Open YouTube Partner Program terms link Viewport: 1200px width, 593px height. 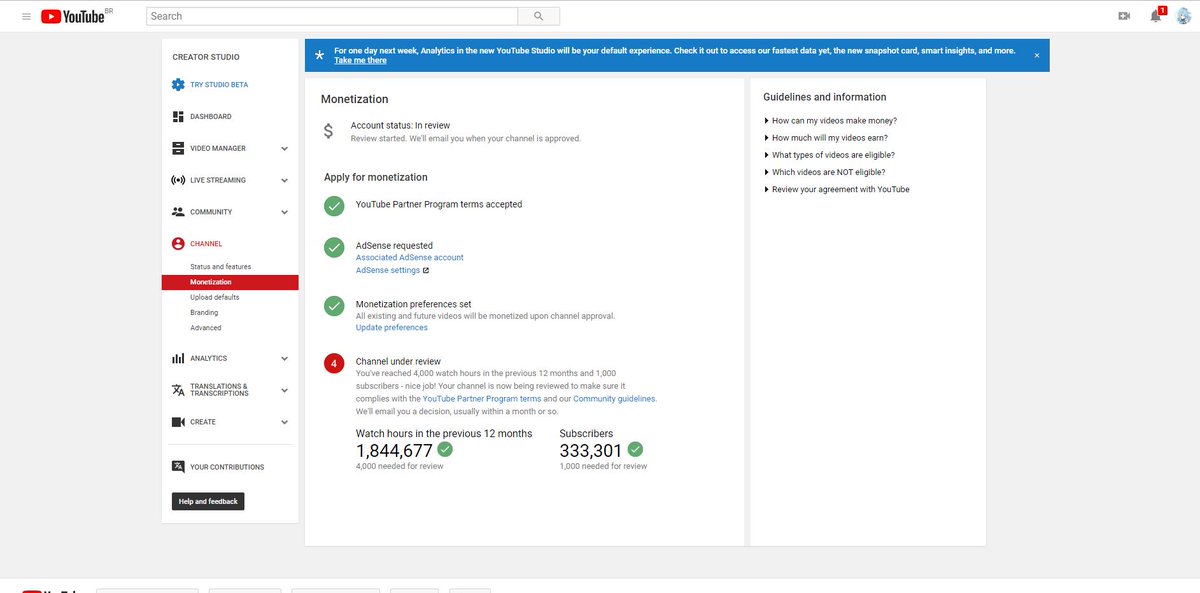point(482,399)
